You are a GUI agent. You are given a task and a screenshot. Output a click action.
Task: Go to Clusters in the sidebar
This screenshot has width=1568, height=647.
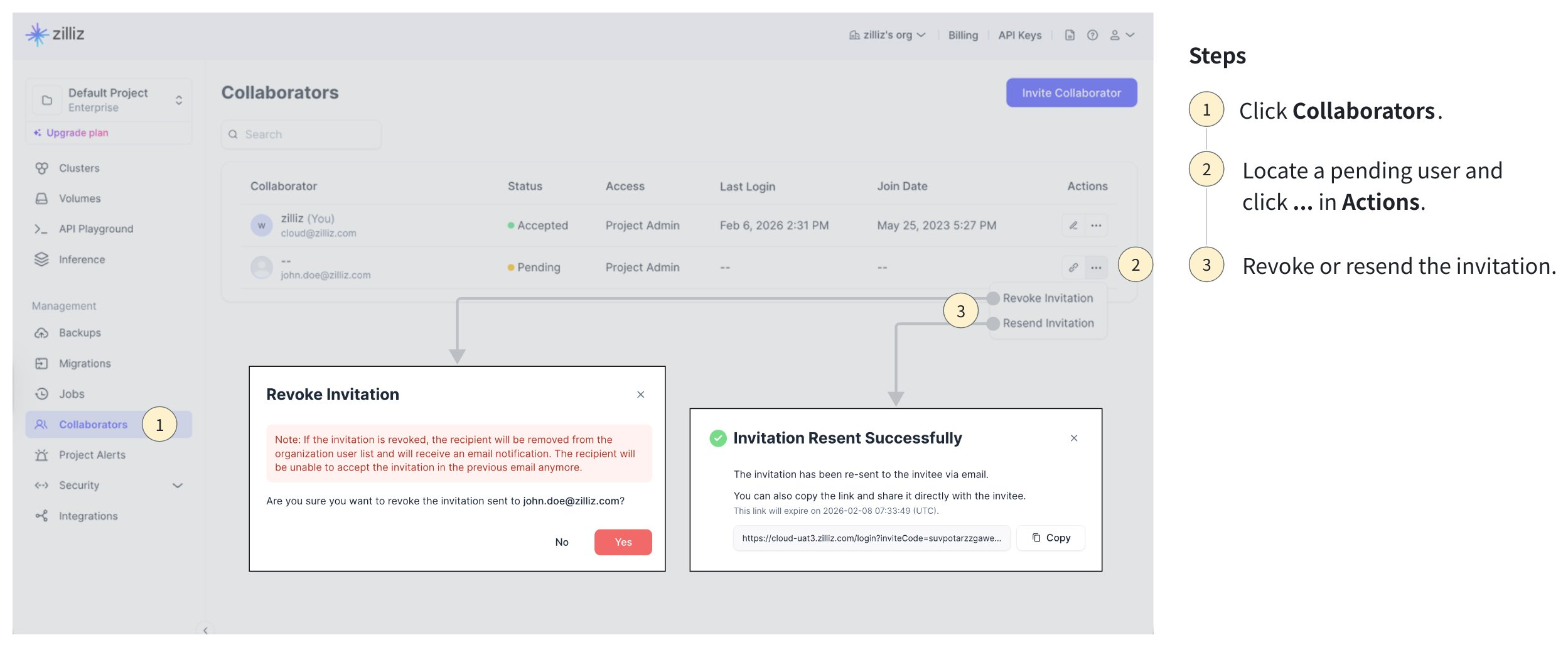tap(79, 168)
